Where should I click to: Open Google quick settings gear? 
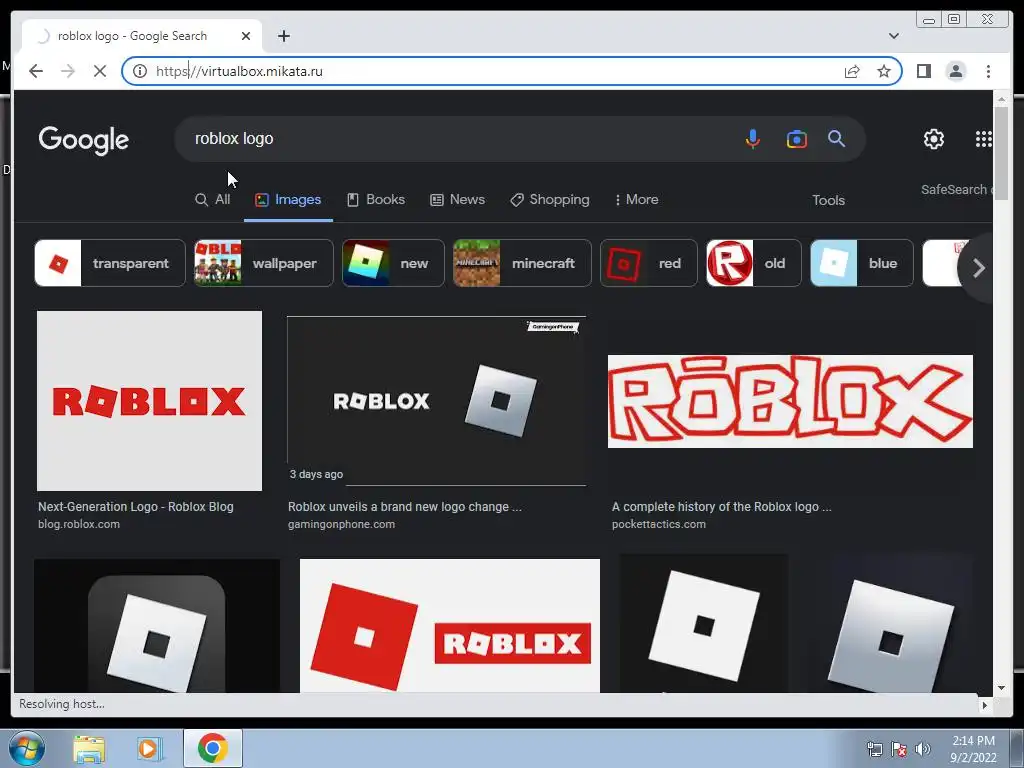(x=933, y=138)
